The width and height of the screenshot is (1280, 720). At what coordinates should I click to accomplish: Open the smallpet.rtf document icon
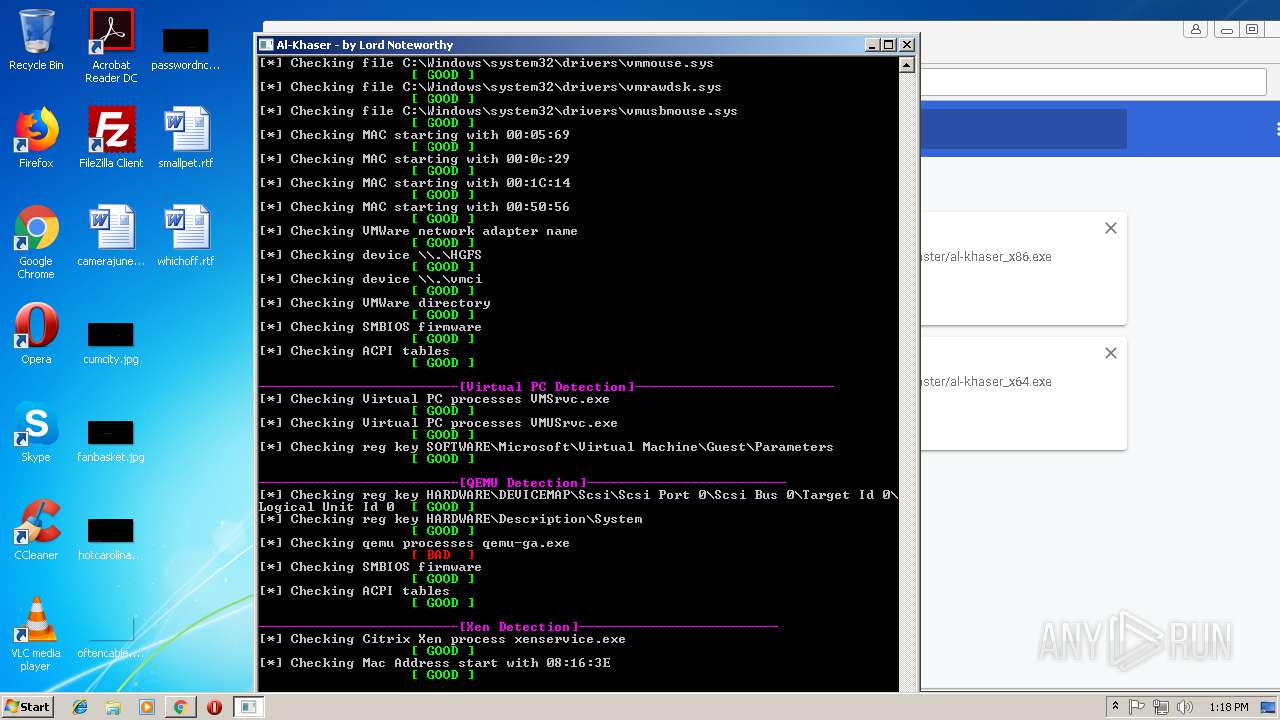[186, 138]
